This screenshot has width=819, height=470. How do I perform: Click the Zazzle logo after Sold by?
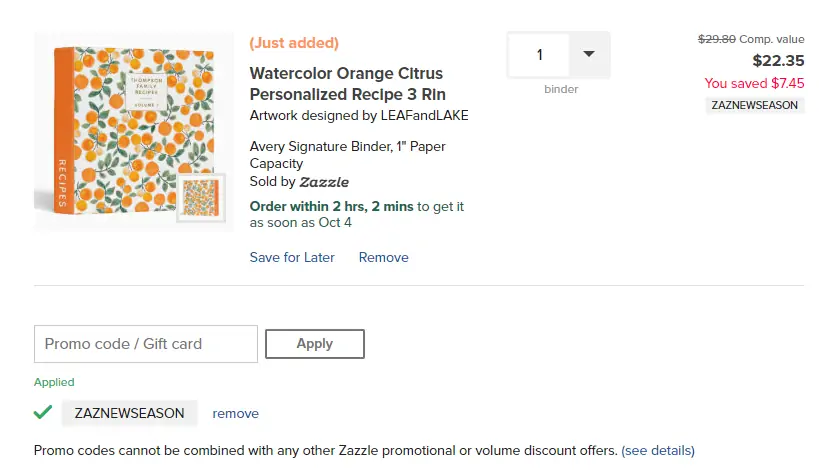coord(324,182)
